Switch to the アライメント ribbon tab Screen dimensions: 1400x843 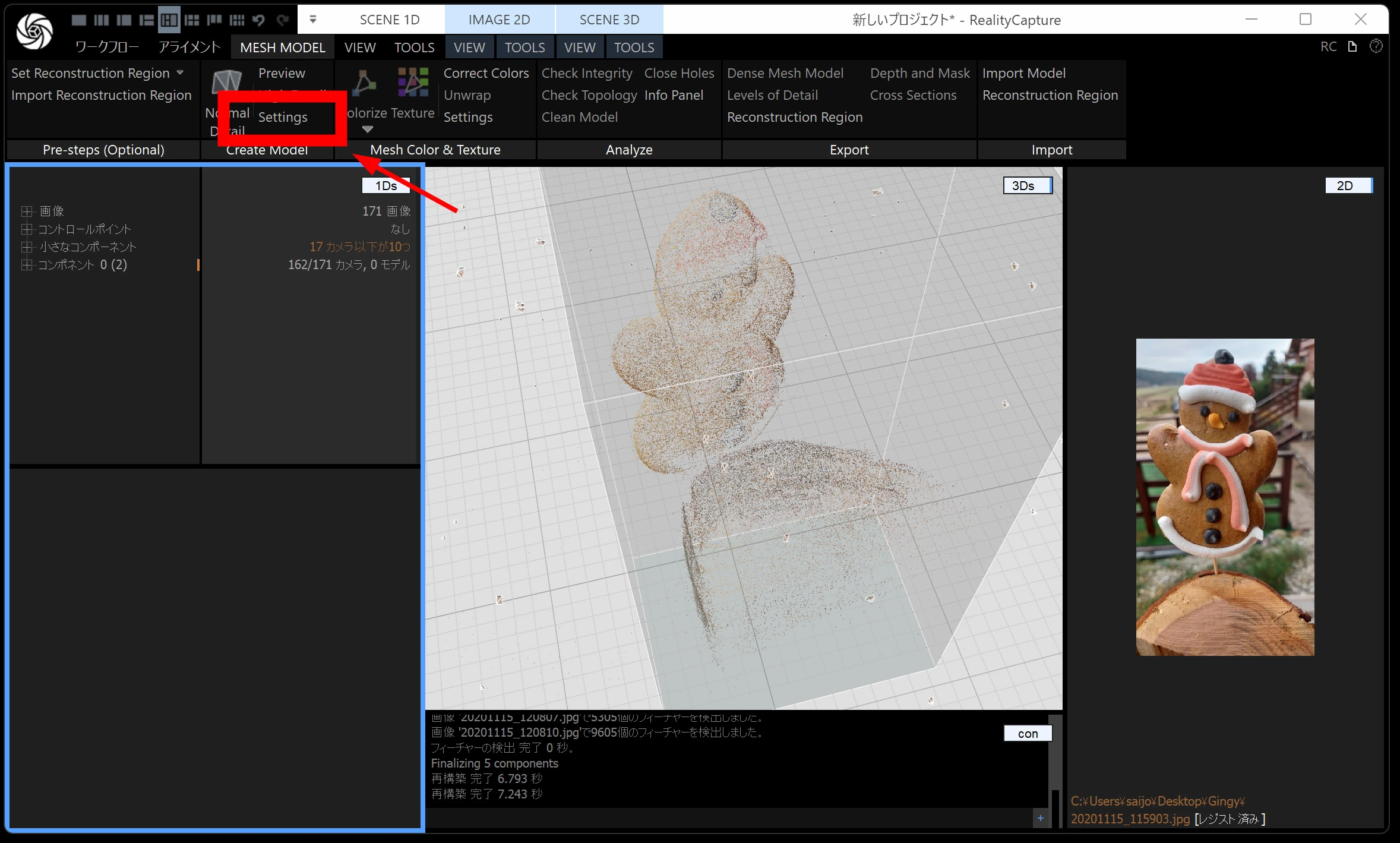point(189,48)
